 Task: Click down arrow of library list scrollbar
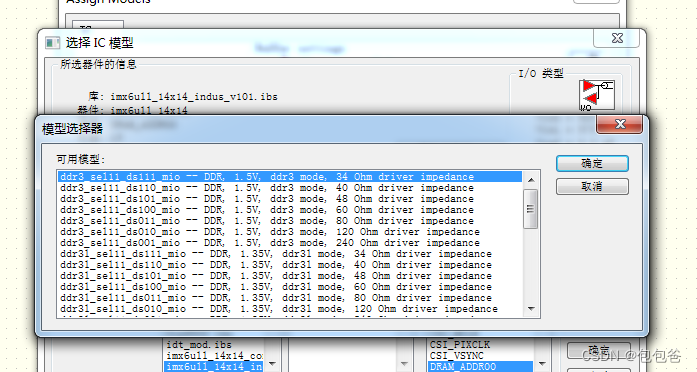(x=272, y=364)
